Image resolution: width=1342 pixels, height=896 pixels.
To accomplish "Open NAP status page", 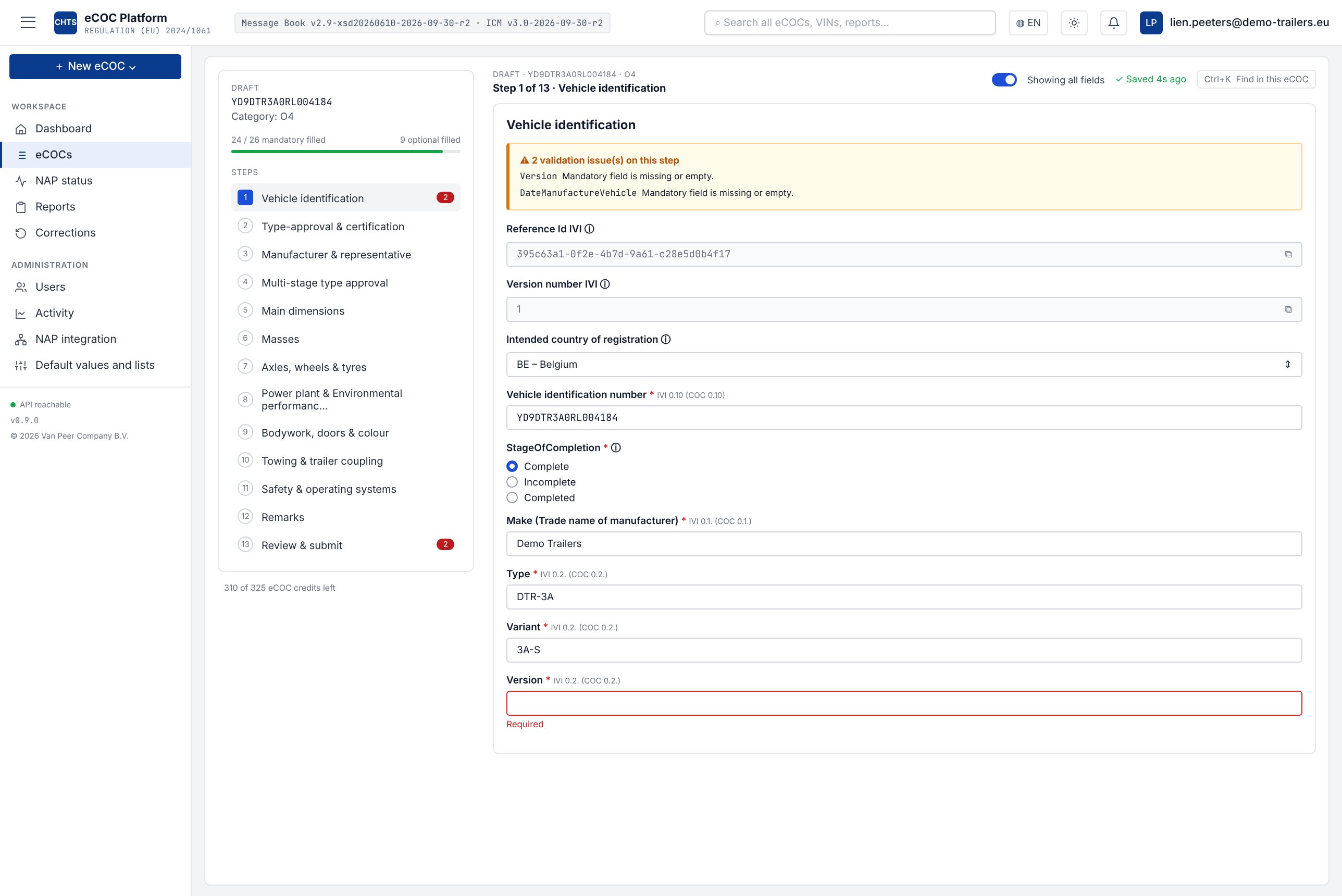I will (x=95, y=181).
